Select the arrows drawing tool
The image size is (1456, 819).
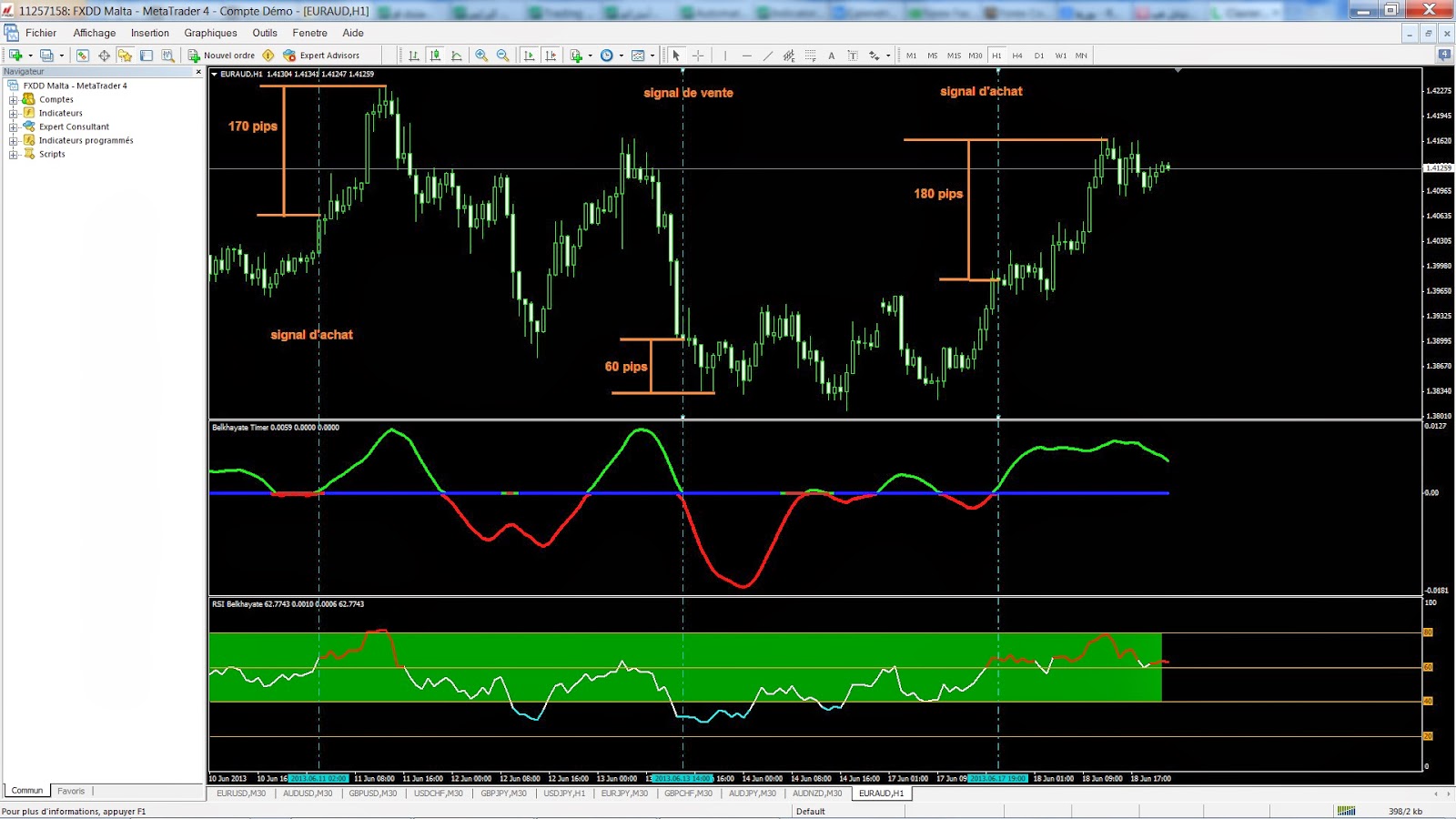click(875, 56)
